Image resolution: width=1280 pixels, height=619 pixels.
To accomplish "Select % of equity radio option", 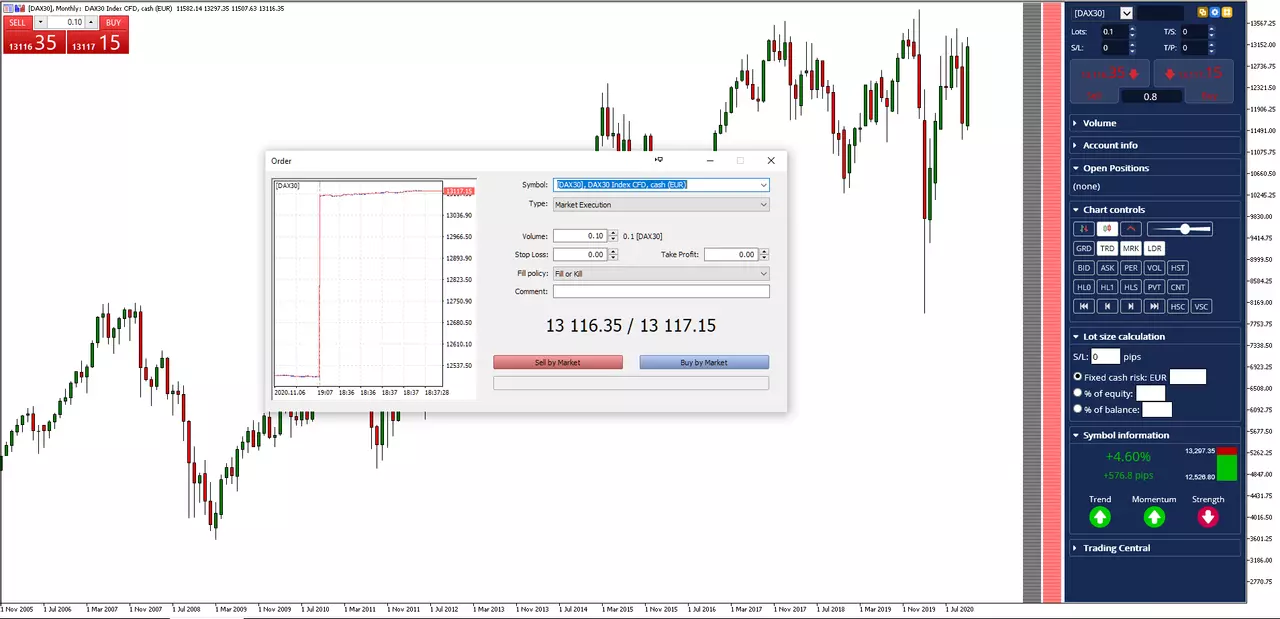I will point(1078,393).
